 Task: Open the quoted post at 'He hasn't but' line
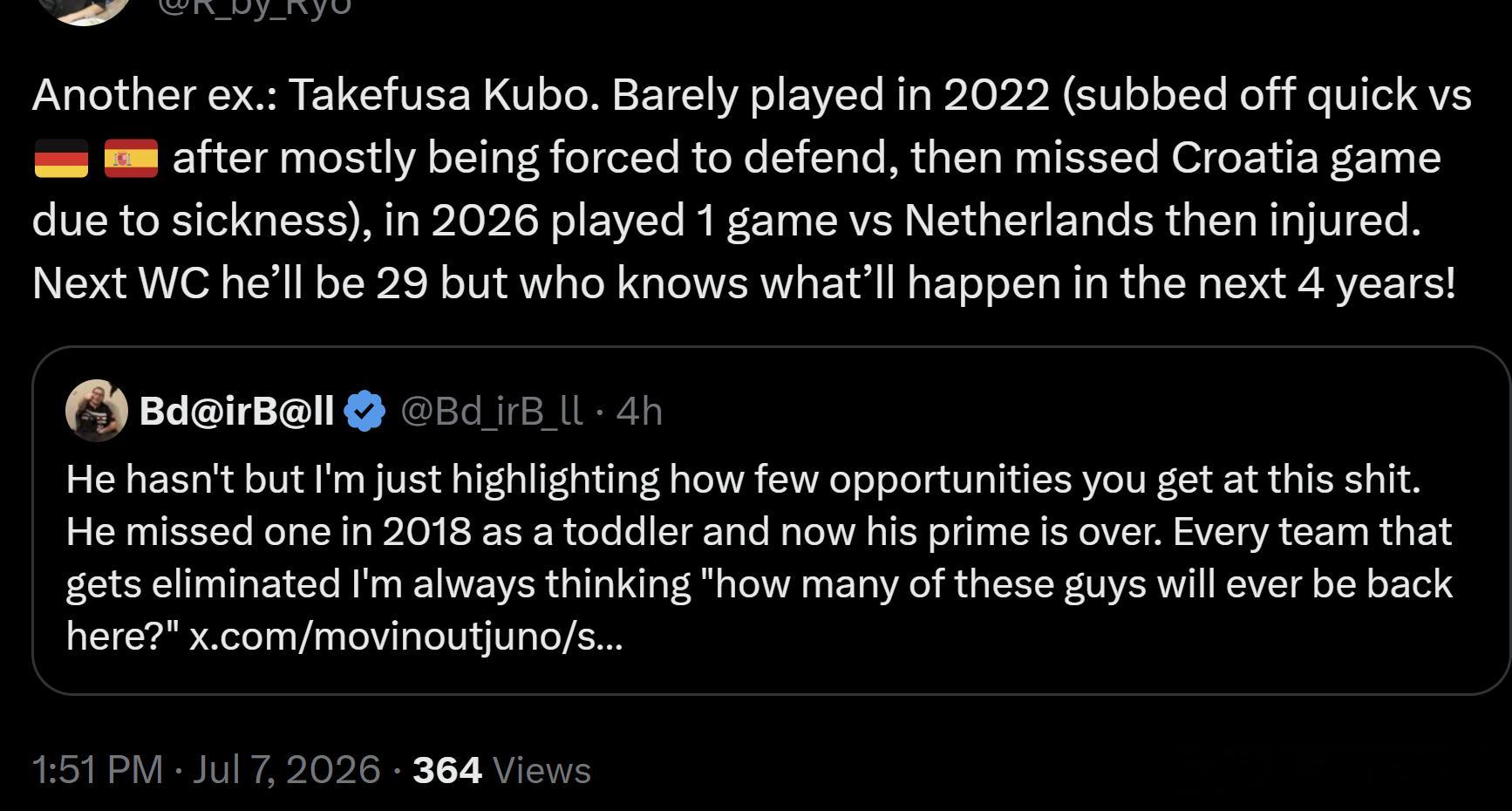[743, 479]
